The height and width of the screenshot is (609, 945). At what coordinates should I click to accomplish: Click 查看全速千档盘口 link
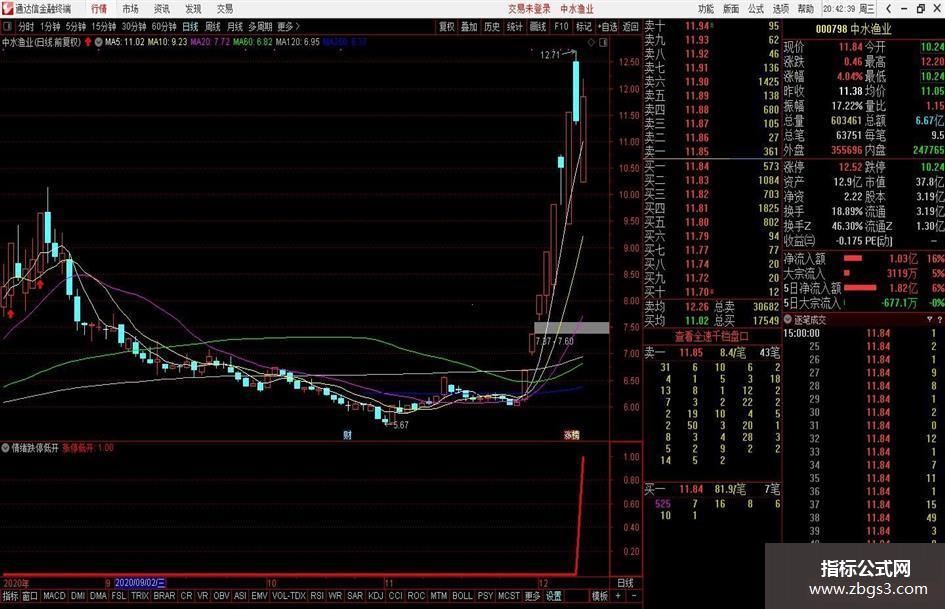[x=712, y=336]
